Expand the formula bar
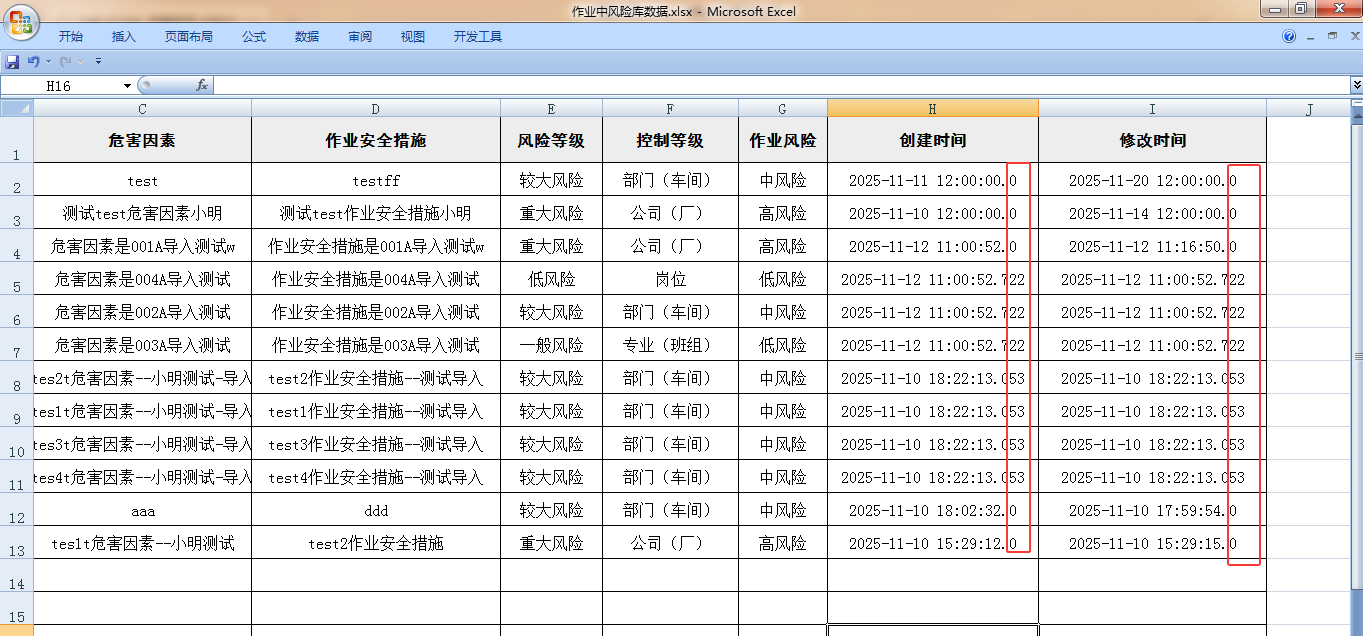 (1356, 86)
